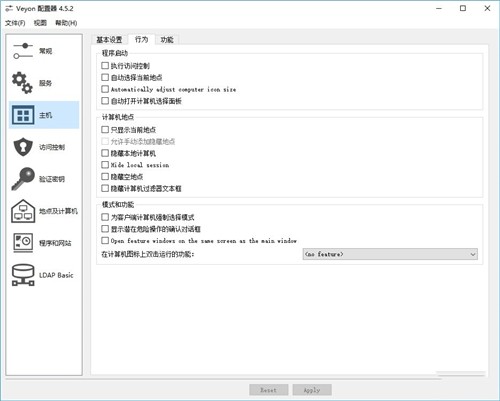Screen dimensions: 500x401
Task: Check Hide local session option
Action: (105, 165)
